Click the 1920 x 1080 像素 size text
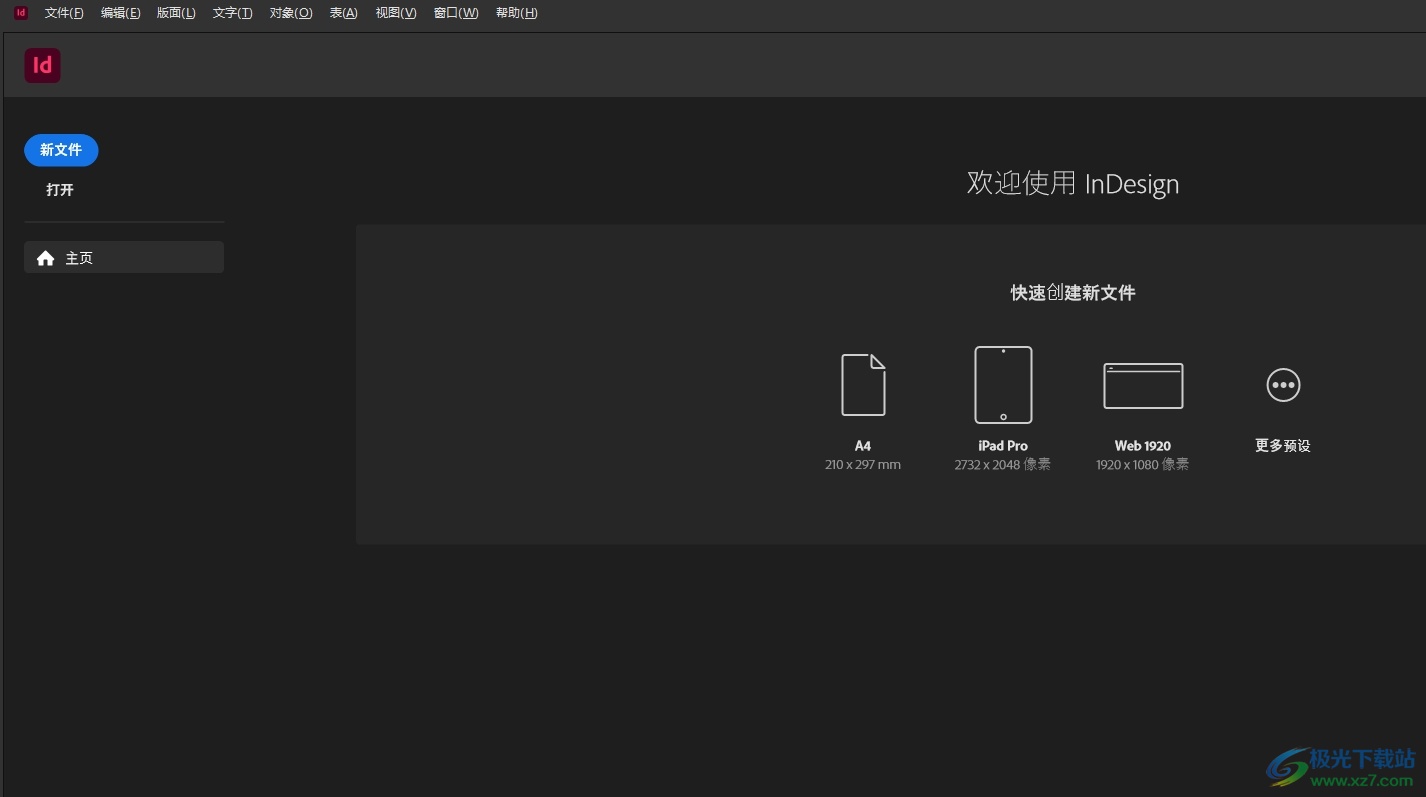The height and width of the screenshot is (797, 1426). click(x=1143, y=465)
